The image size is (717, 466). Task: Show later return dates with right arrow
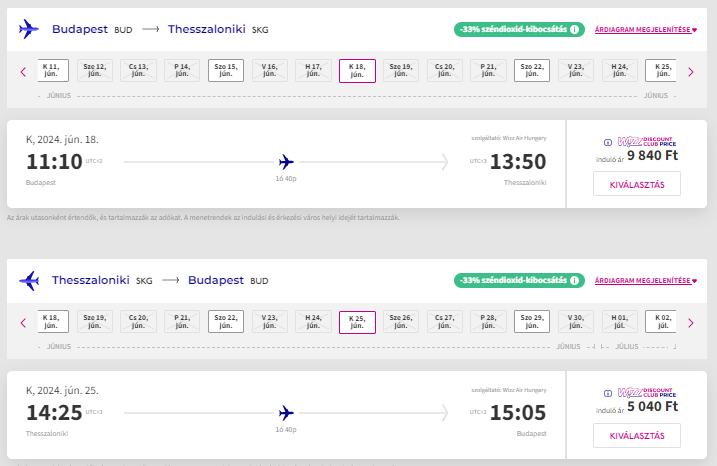pyautogui.click(x=691, y=323)
